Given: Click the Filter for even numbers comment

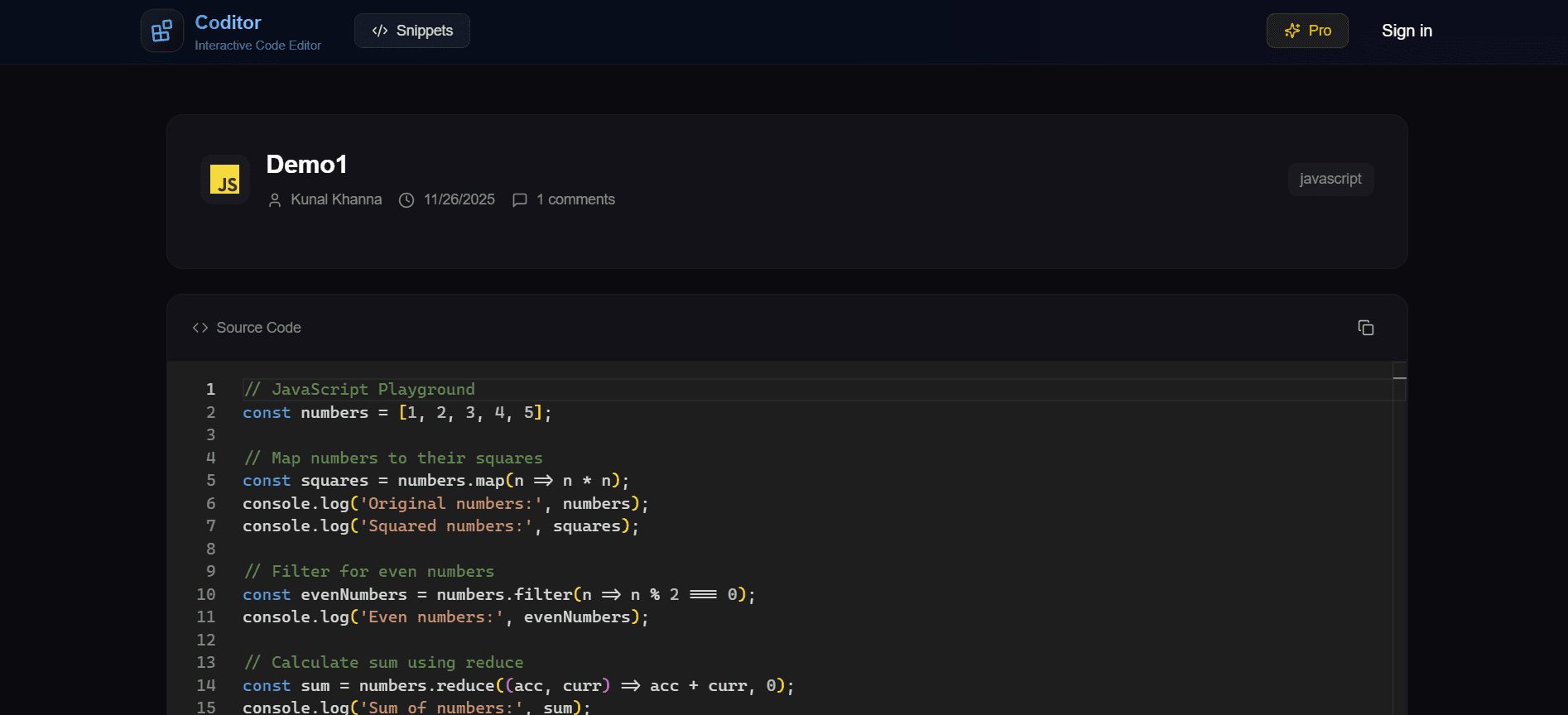Looking at the screenshot, I should 369,572.
